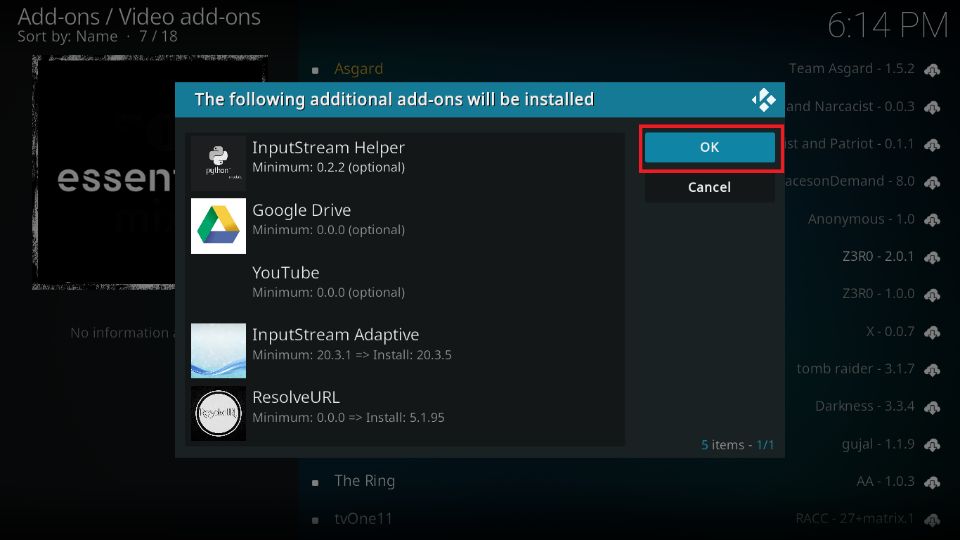Click the 5 items - 1/1 counter
This screenshot has height=540, width=960.
point(737,445)
